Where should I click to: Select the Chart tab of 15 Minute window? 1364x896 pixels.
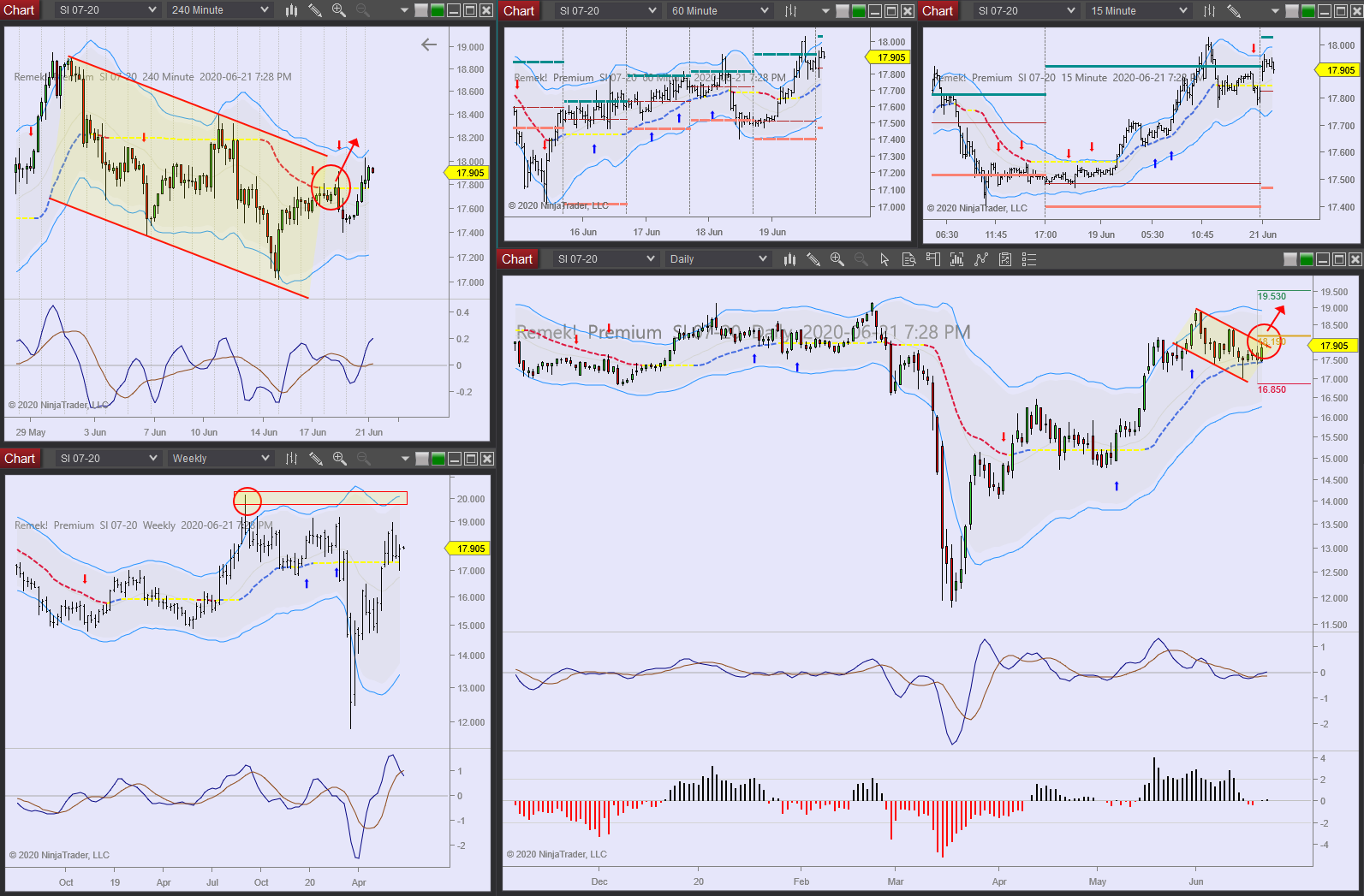pos(938,11)
